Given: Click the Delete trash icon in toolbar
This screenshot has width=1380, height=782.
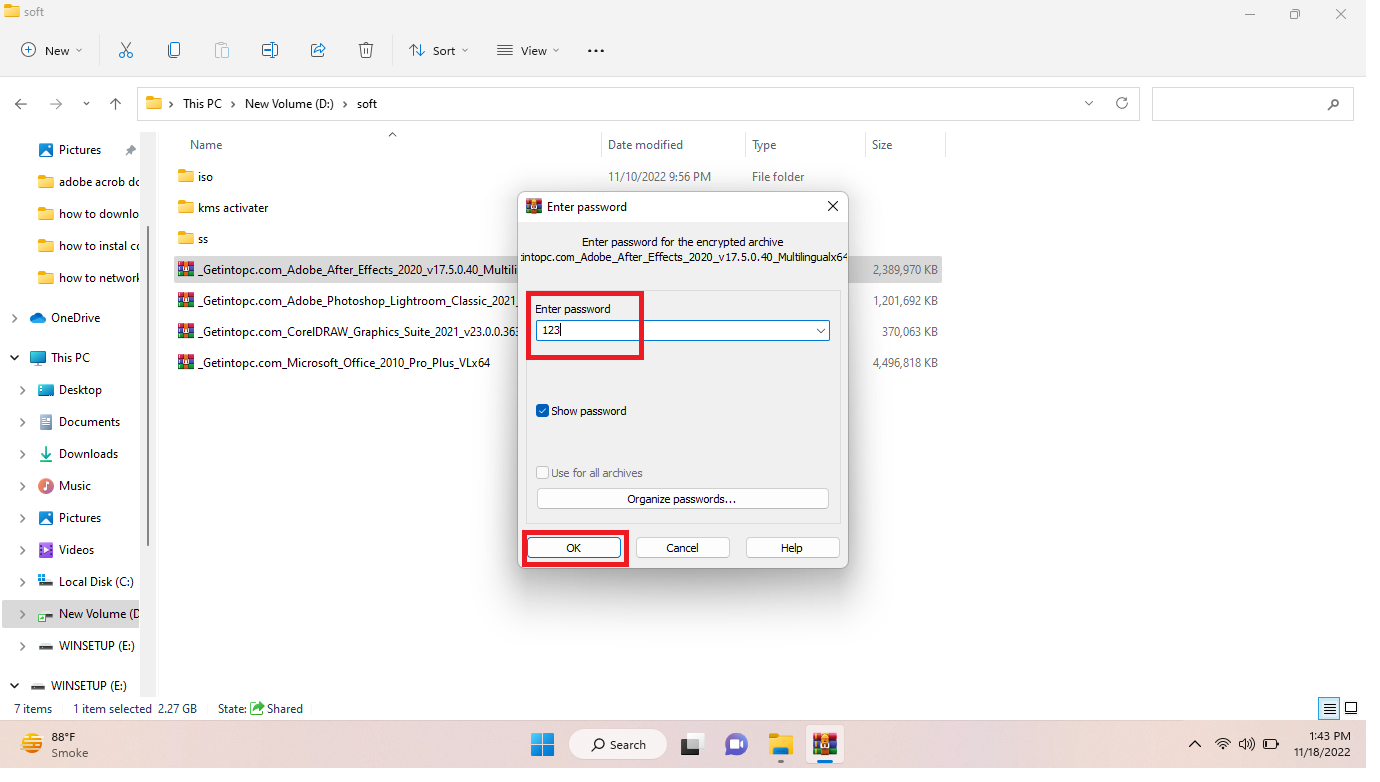Looking at the screenshot, I should tap(366, 50).
